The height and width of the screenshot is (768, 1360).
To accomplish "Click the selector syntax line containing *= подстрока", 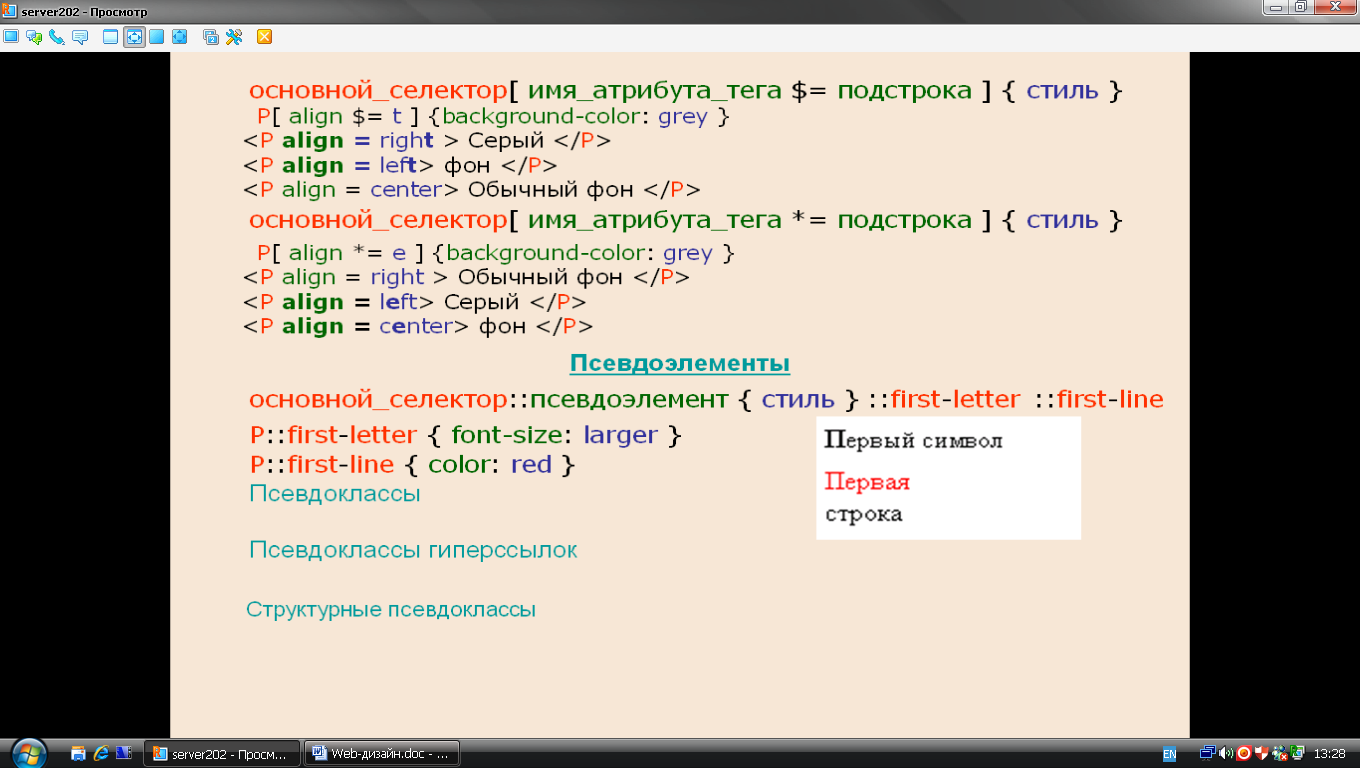I will 686,220.
